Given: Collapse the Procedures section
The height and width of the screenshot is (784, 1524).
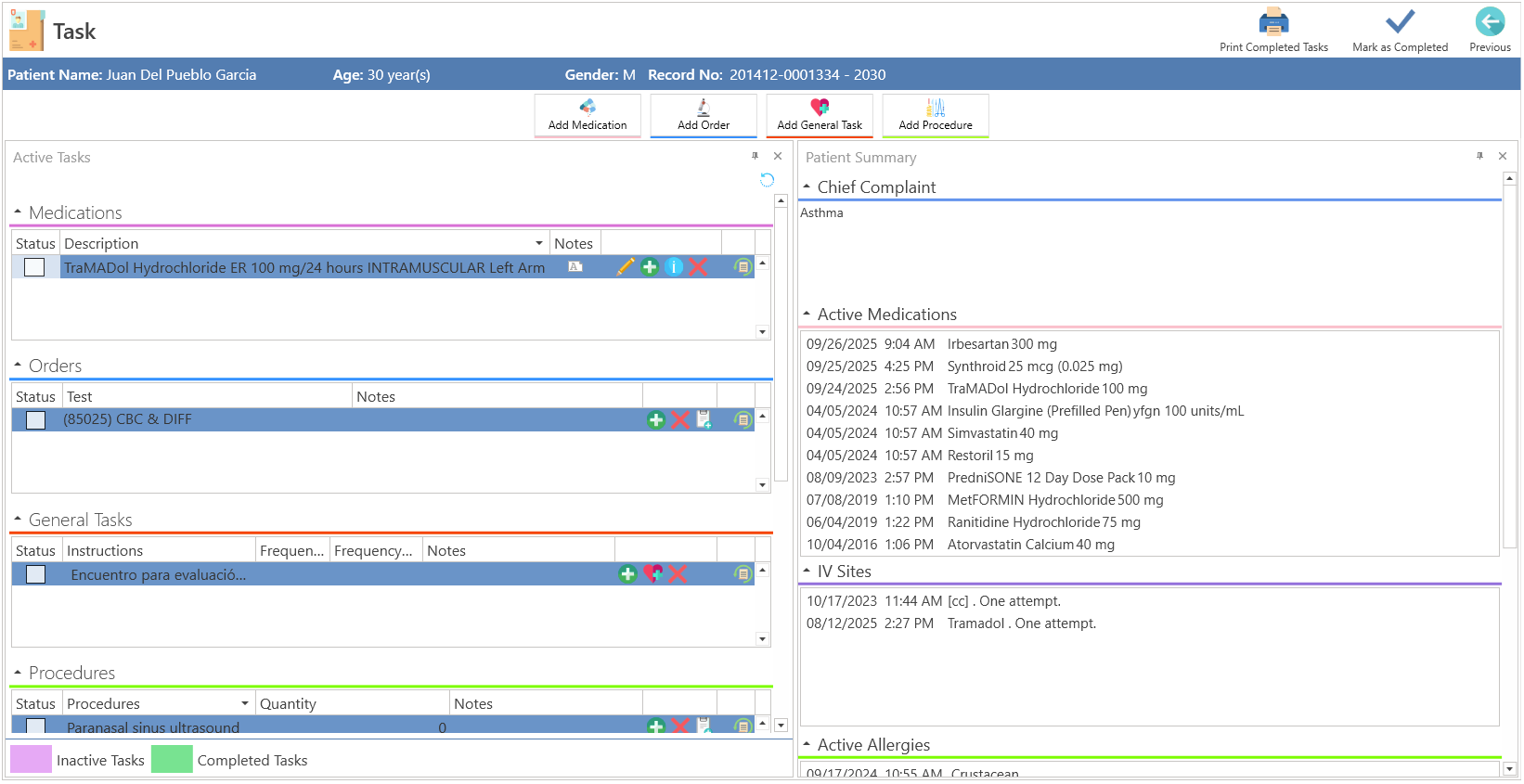Looking at the screenshot, I should [x=18, y=673].
